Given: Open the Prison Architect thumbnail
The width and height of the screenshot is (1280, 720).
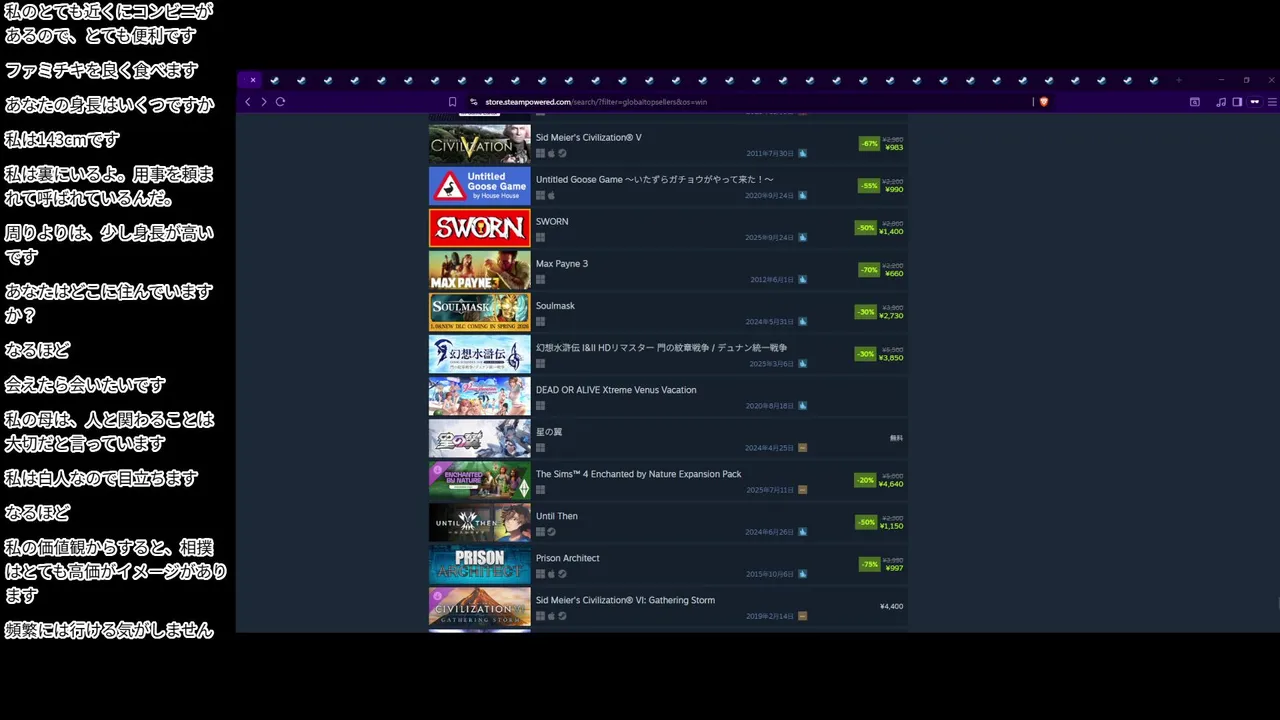Looking at the screenshot, I should pos(480,564).
